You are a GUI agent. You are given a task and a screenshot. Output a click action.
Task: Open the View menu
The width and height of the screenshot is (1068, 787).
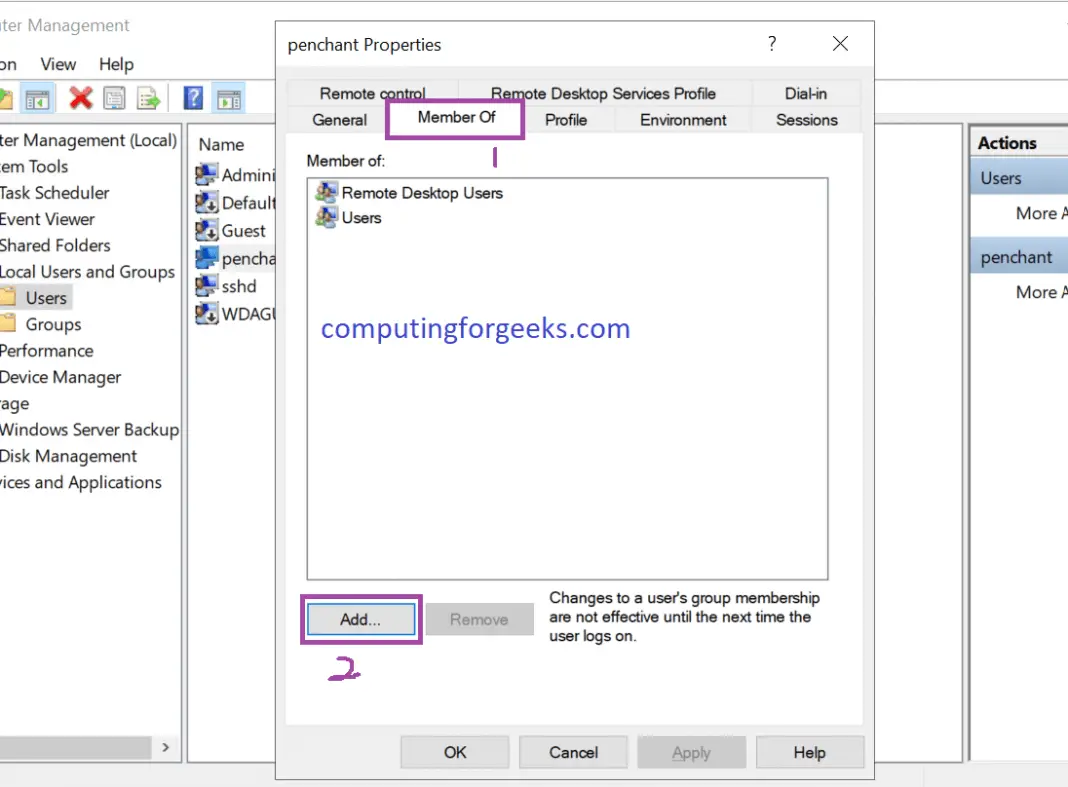tap(57, 64)
